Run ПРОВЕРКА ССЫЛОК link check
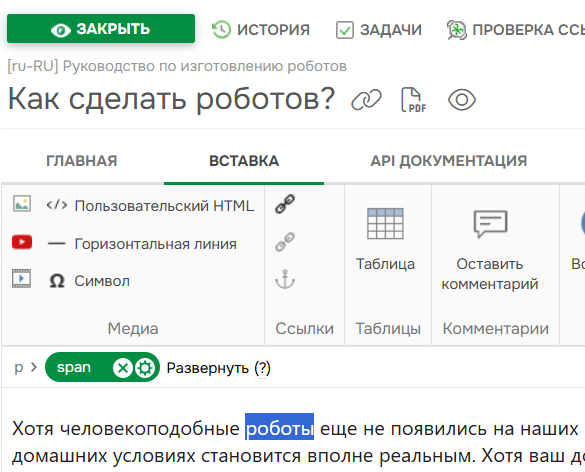Viewport: 585px width, 472px height. click(516, 30)
